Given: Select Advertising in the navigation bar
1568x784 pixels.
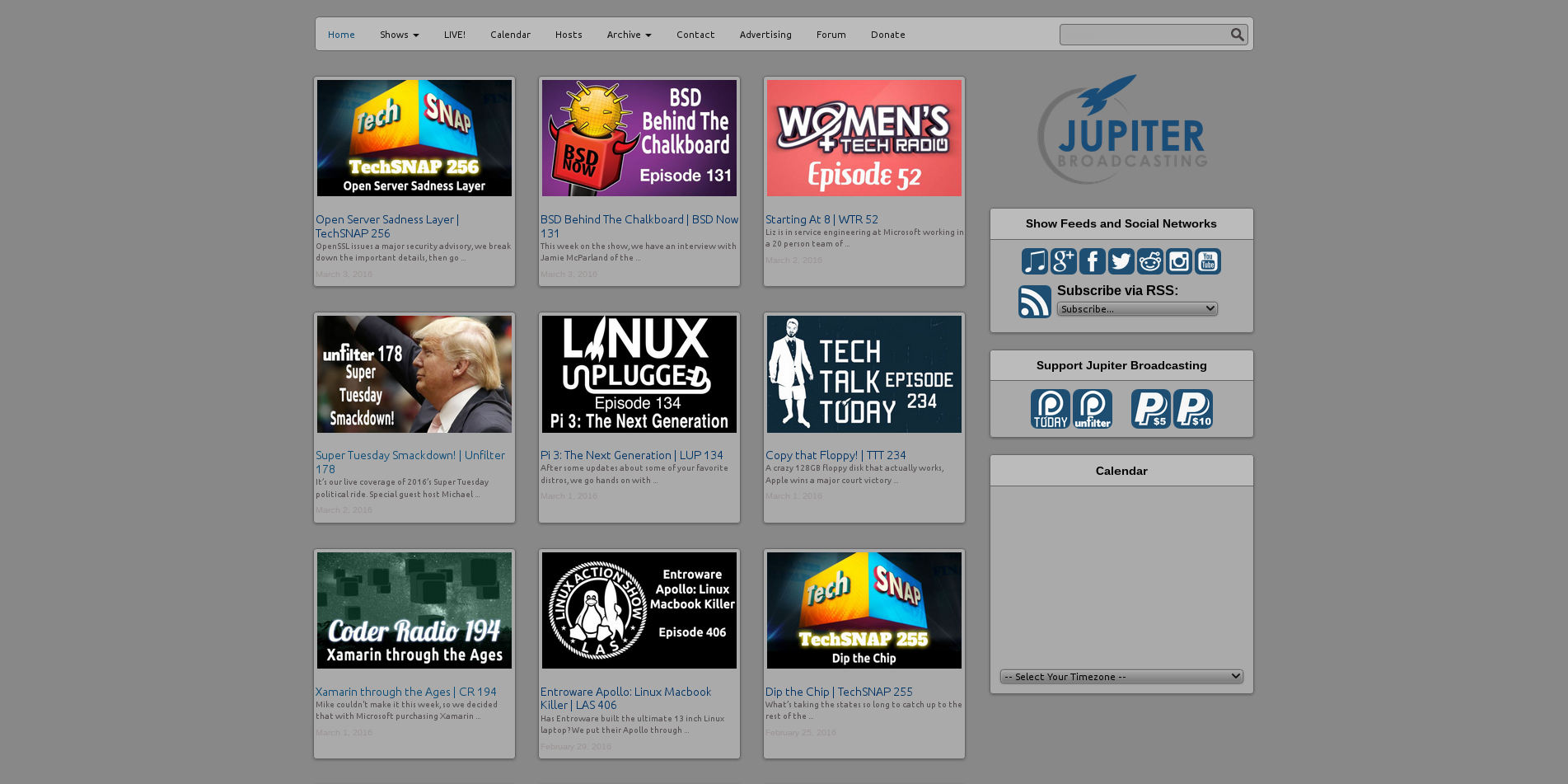Looking at the screenshot, I should tap(765, 35).
